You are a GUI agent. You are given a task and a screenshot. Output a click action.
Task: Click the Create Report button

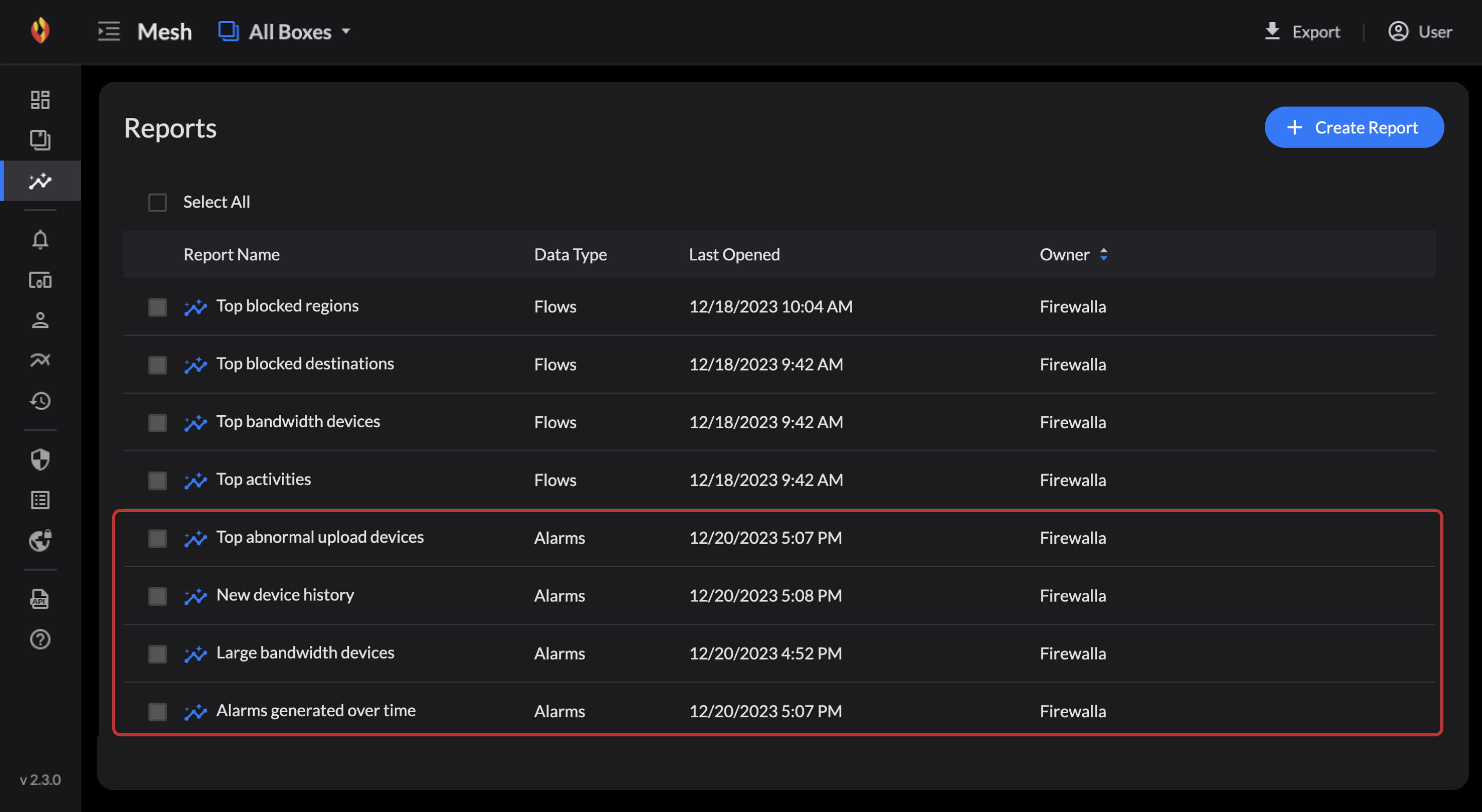[x=1354, y=127]
